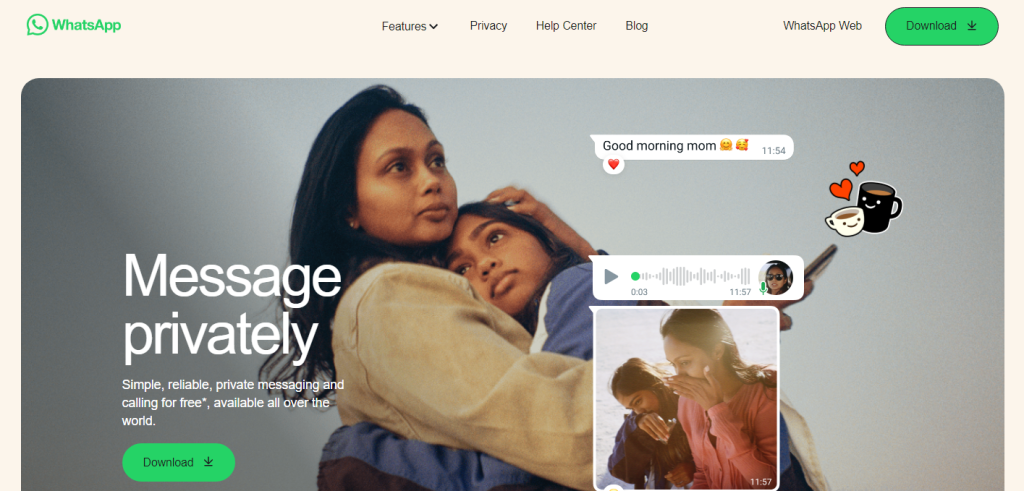
Task: Open the Features menu
Action: pyautogui.click(x=410, y=26)
